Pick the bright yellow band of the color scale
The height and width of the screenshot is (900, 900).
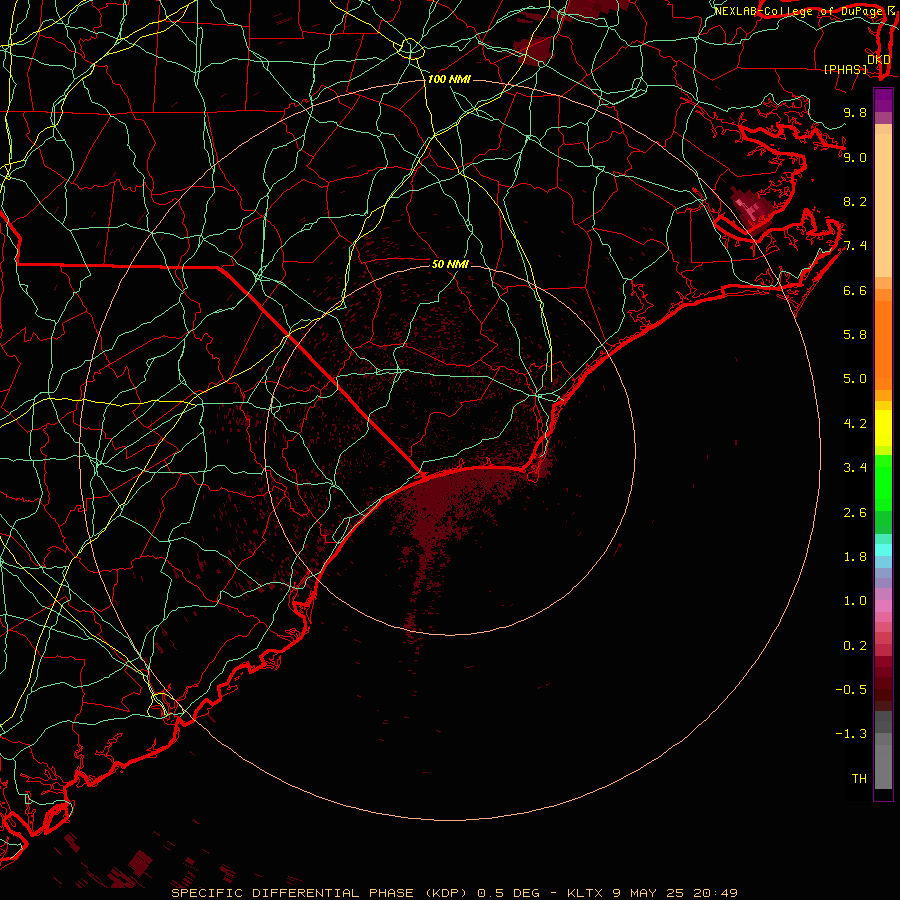pyautogui.click(x=883, y=428)
